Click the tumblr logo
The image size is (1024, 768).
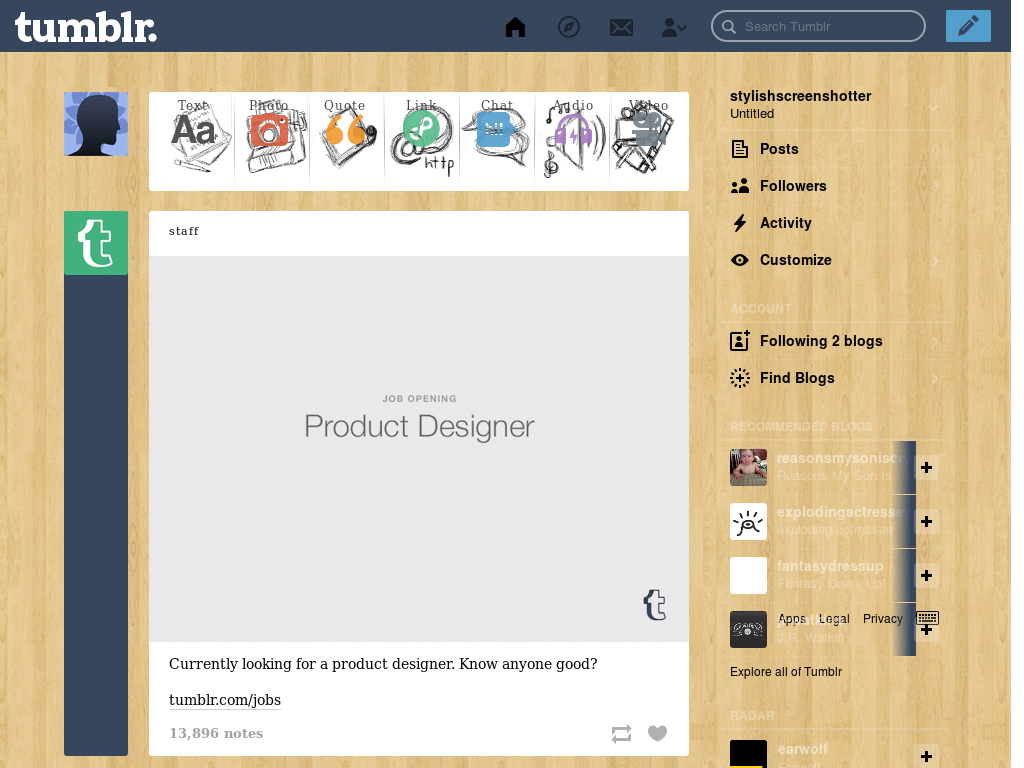[x=86, y=27]
